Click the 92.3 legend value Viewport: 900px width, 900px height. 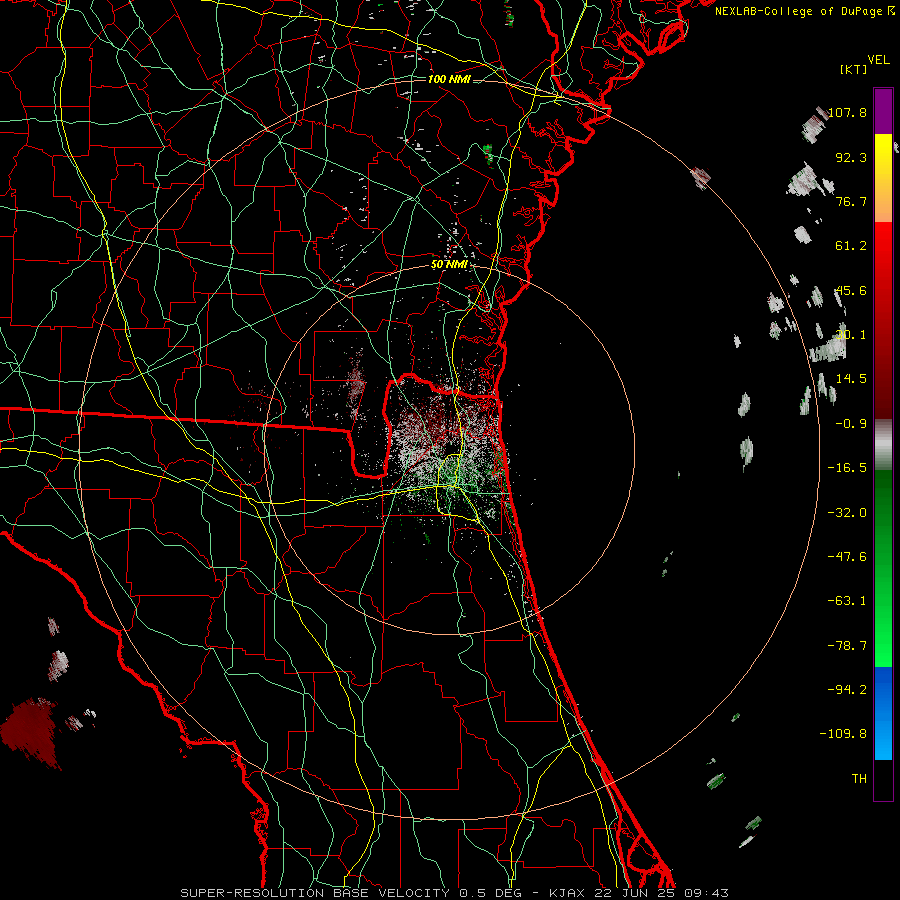(x=851, y=157)
